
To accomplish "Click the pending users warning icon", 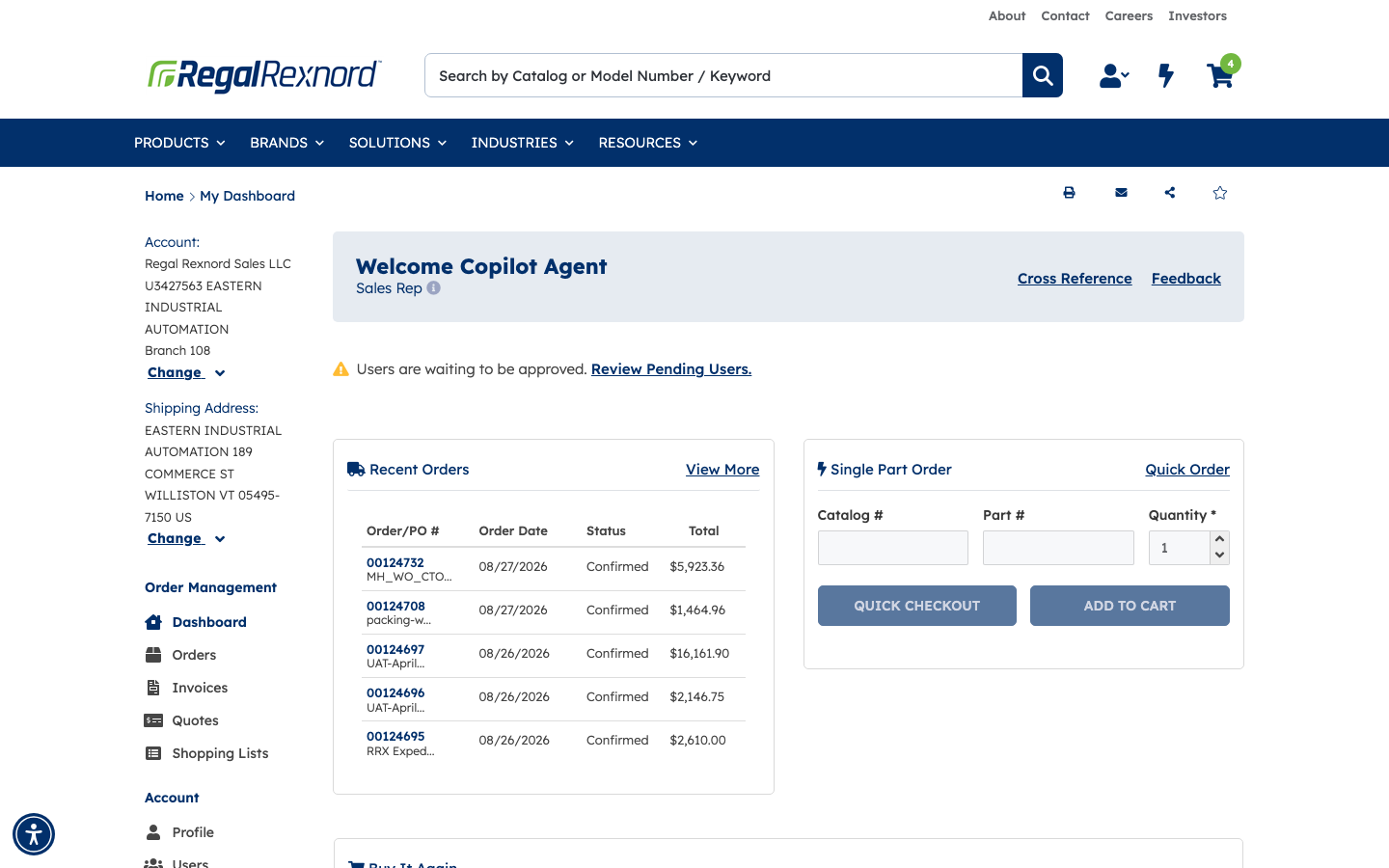I will [x=340, y=369].
